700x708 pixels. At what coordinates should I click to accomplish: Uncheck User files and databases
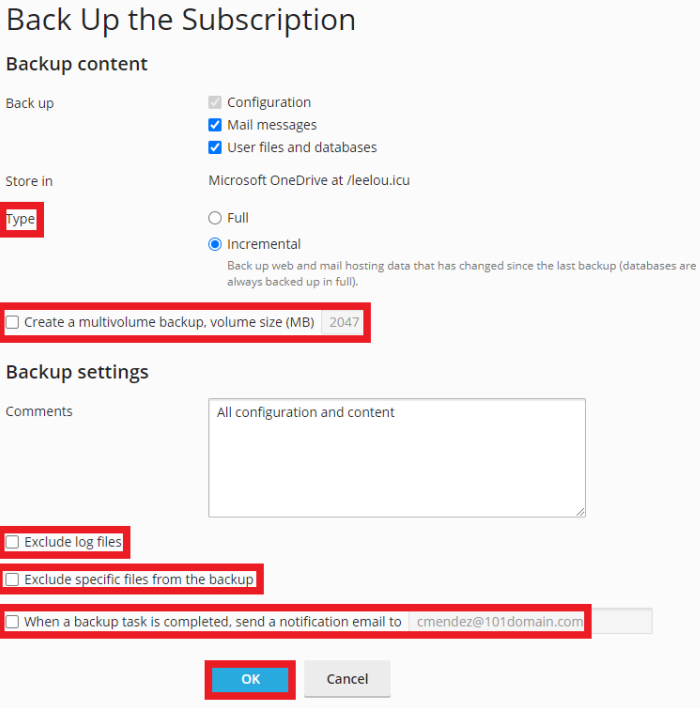[214, 147]
